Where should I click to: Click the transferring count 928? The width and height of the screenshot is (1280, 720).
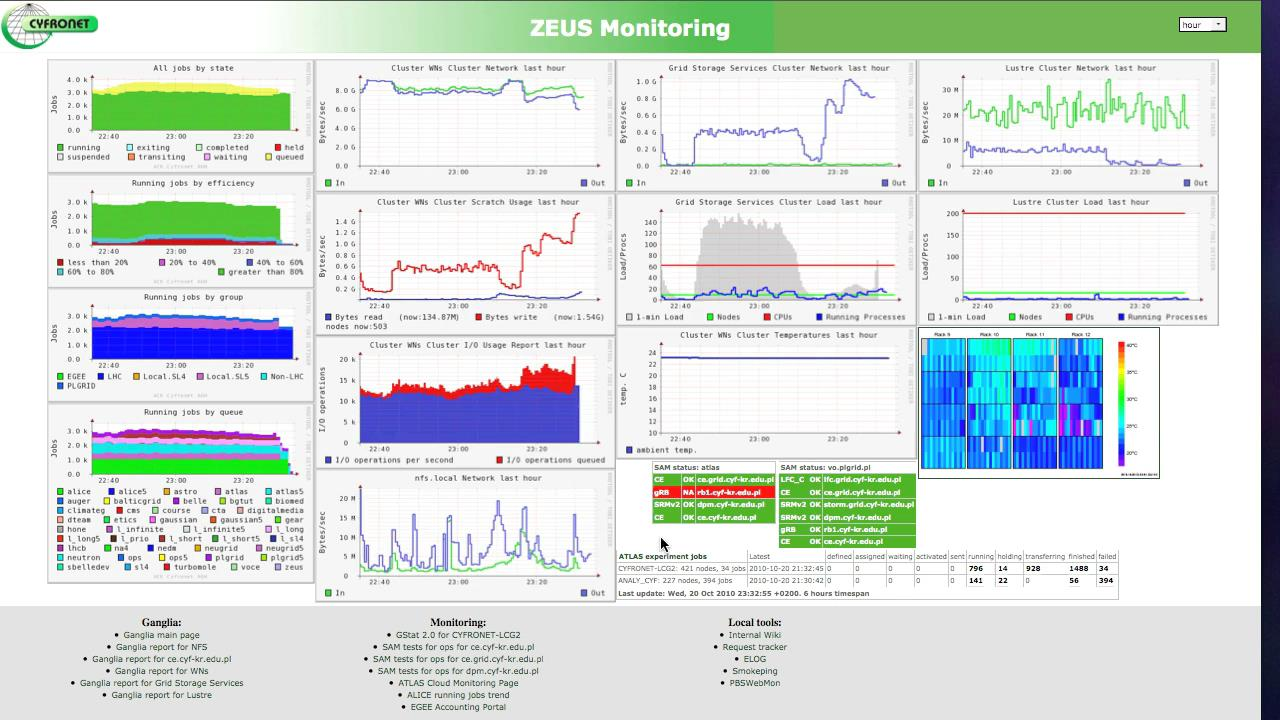[1033, 568]
